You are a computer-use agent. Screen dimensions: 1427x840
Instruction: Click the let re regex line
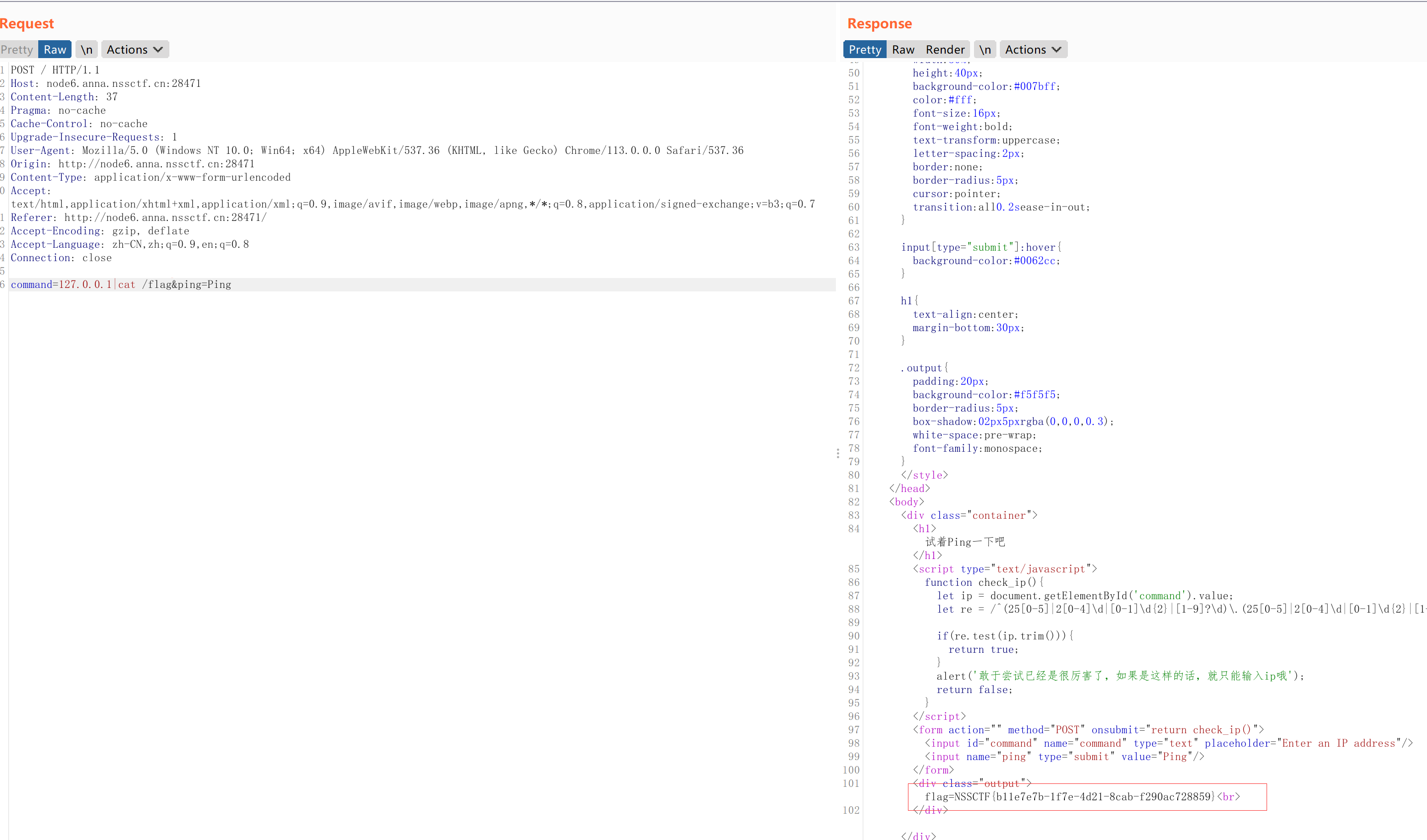[1181, 610]
